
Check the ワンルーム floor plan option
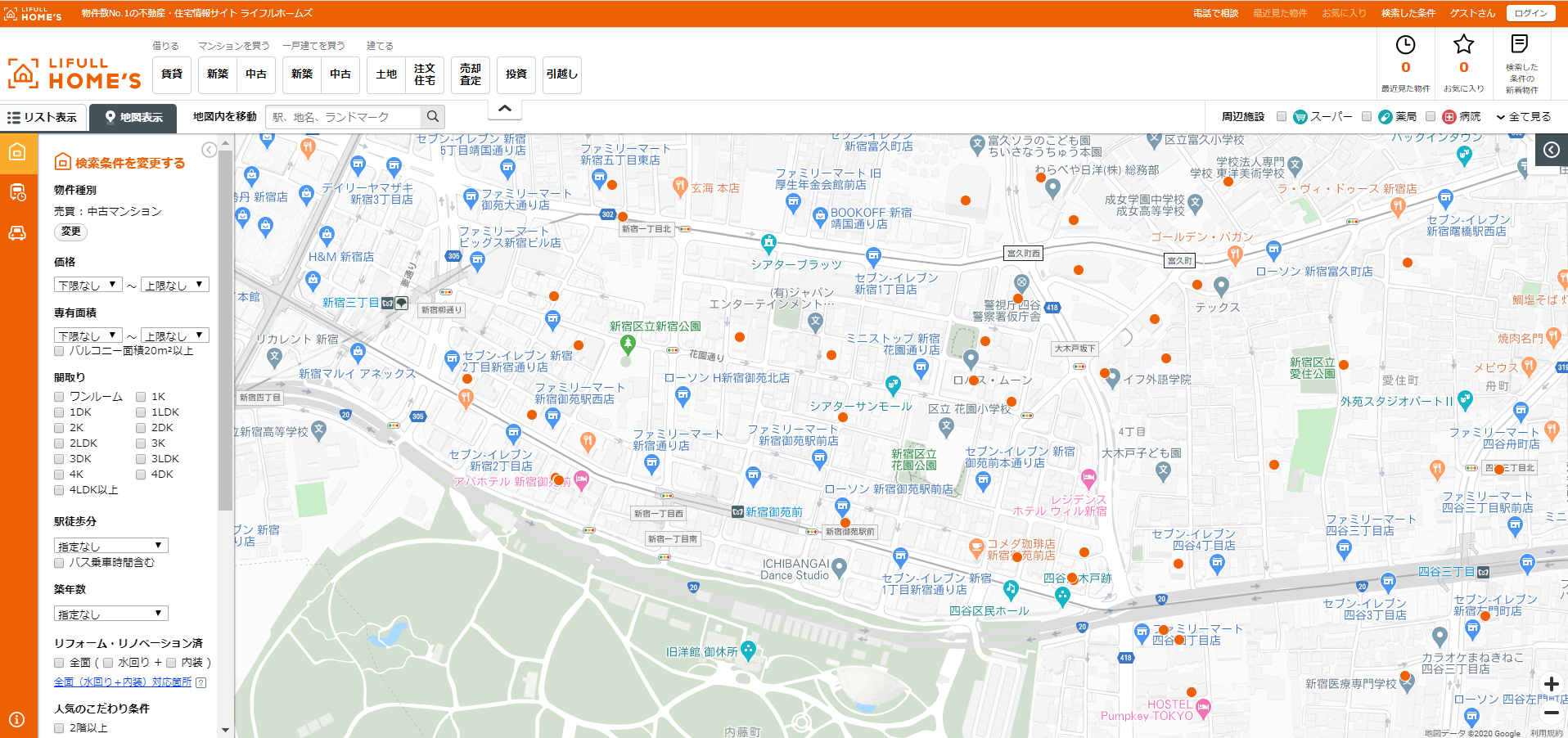click(59, 397)
